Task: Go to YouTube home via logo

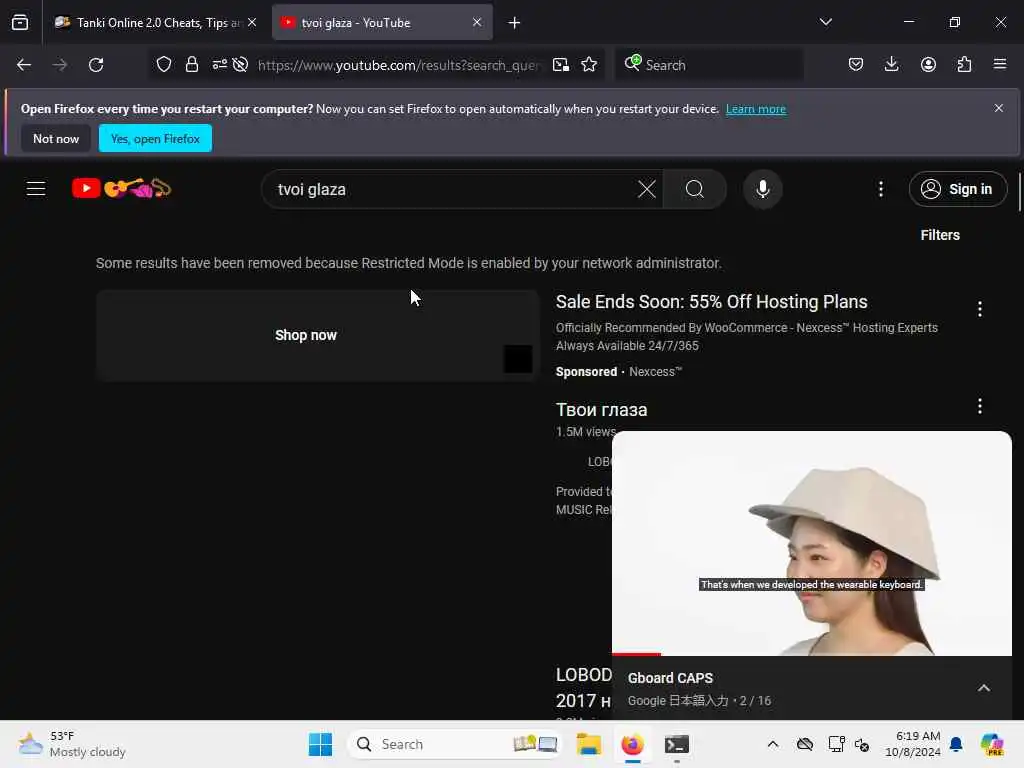Action: coord(121,189)
